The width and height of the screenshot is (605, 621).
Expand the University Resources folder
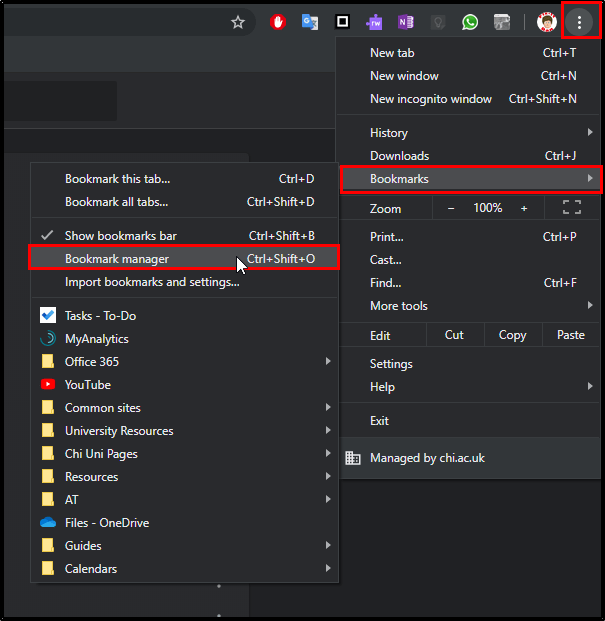click(185, 431)
